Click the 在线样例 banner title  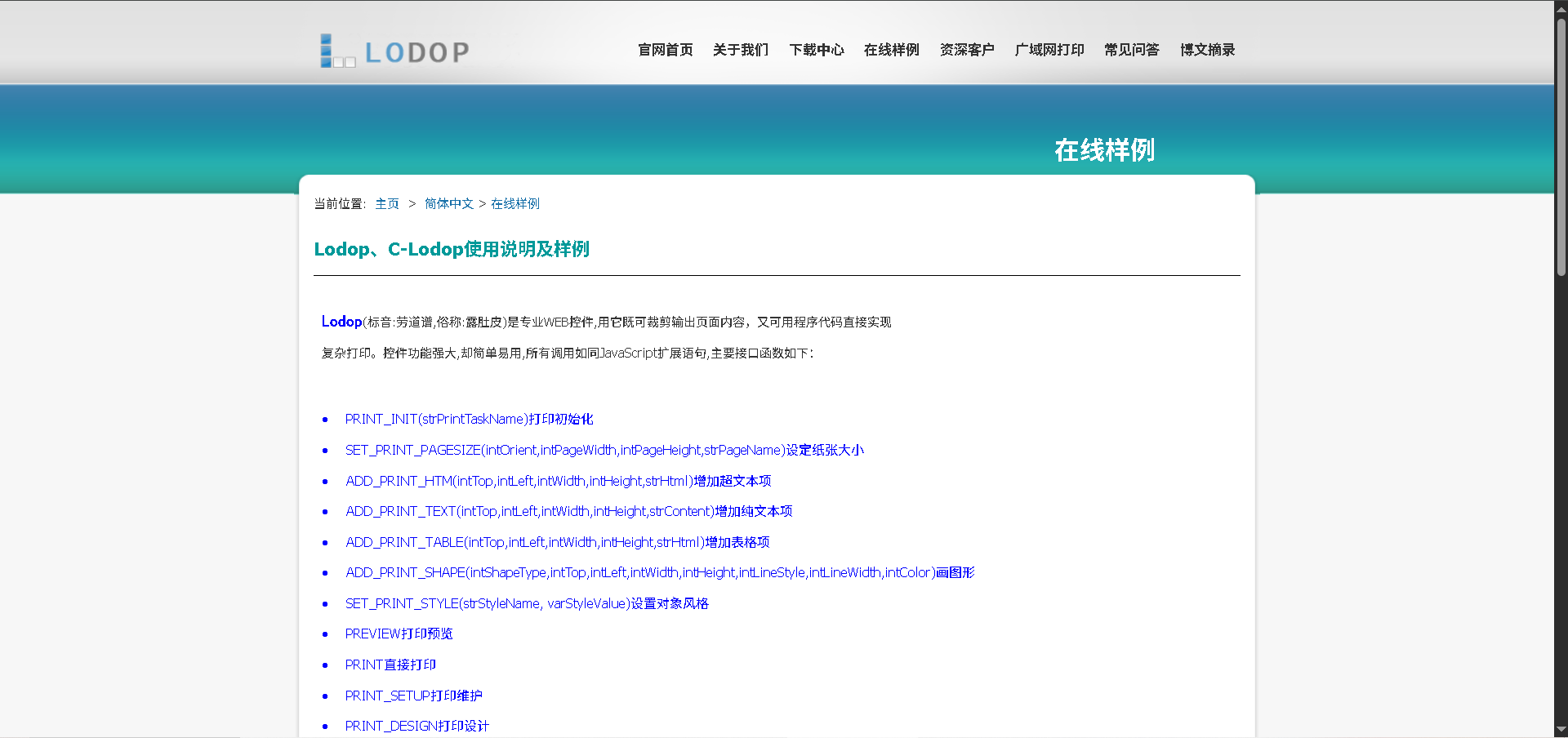tap(1104, 150)
